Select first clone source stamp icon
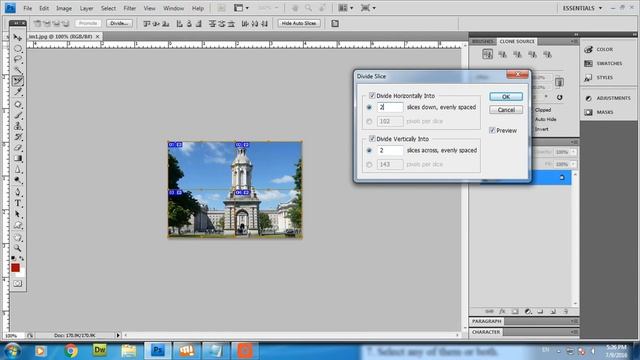The height and width of the screenshot is (360, 640). point(487,54)
